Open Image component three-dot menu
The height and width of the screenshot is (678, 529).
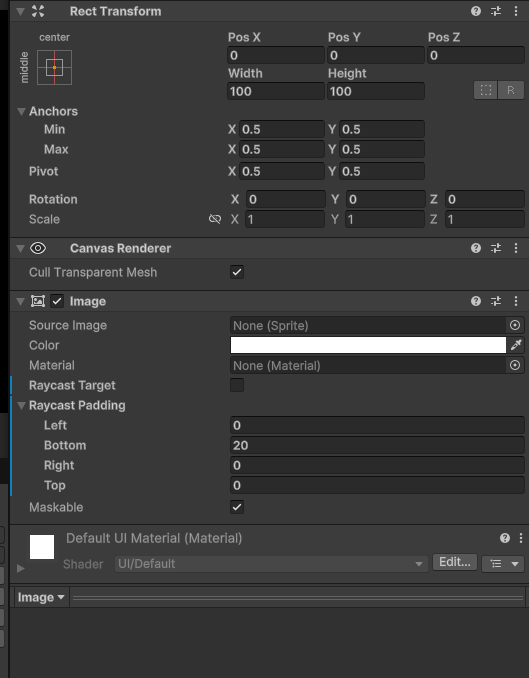point(516,301)
